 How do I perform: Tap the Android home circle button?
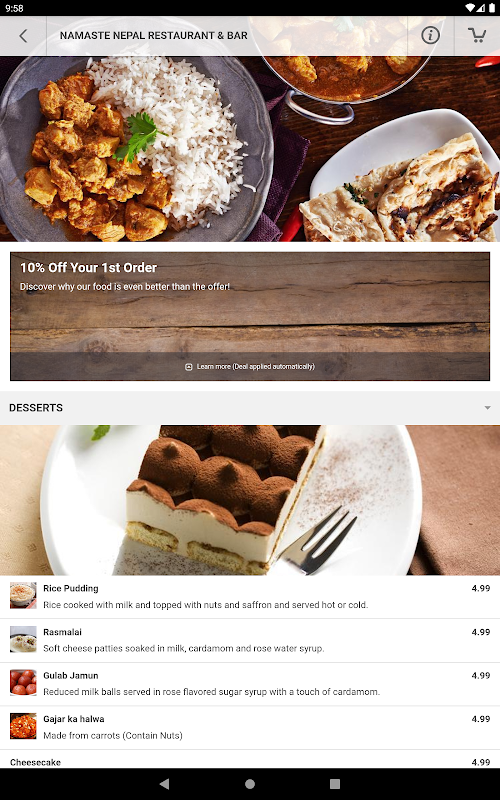point(250,784)
